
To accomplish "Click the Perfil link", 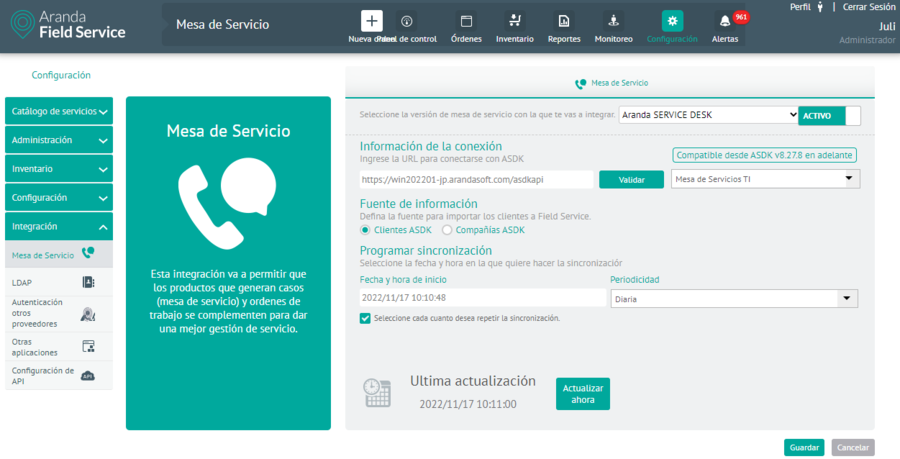I will pos(800,7).
